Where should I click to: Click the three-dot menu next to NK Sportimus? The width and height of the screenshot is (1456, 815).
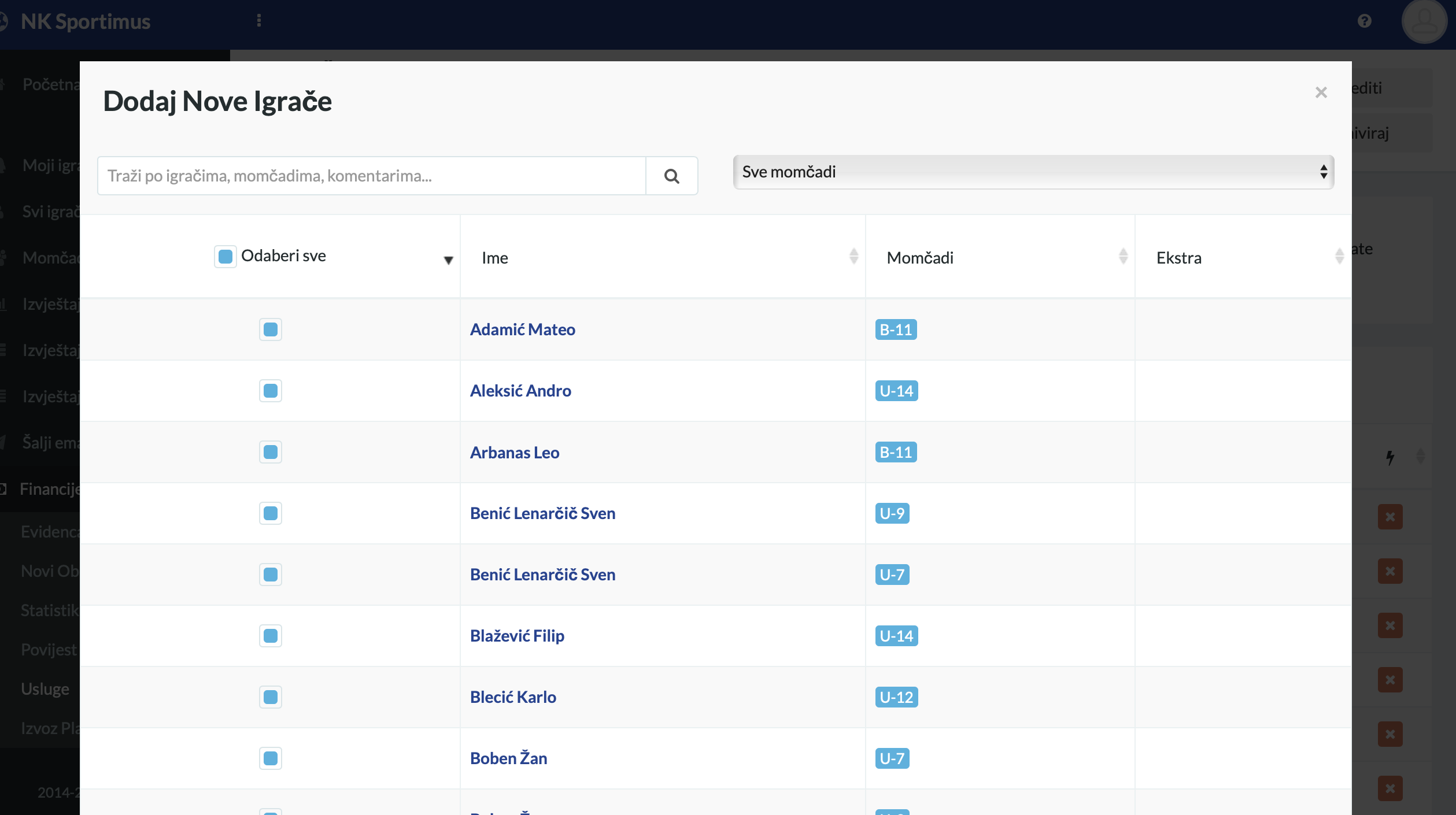coord(259,21)
